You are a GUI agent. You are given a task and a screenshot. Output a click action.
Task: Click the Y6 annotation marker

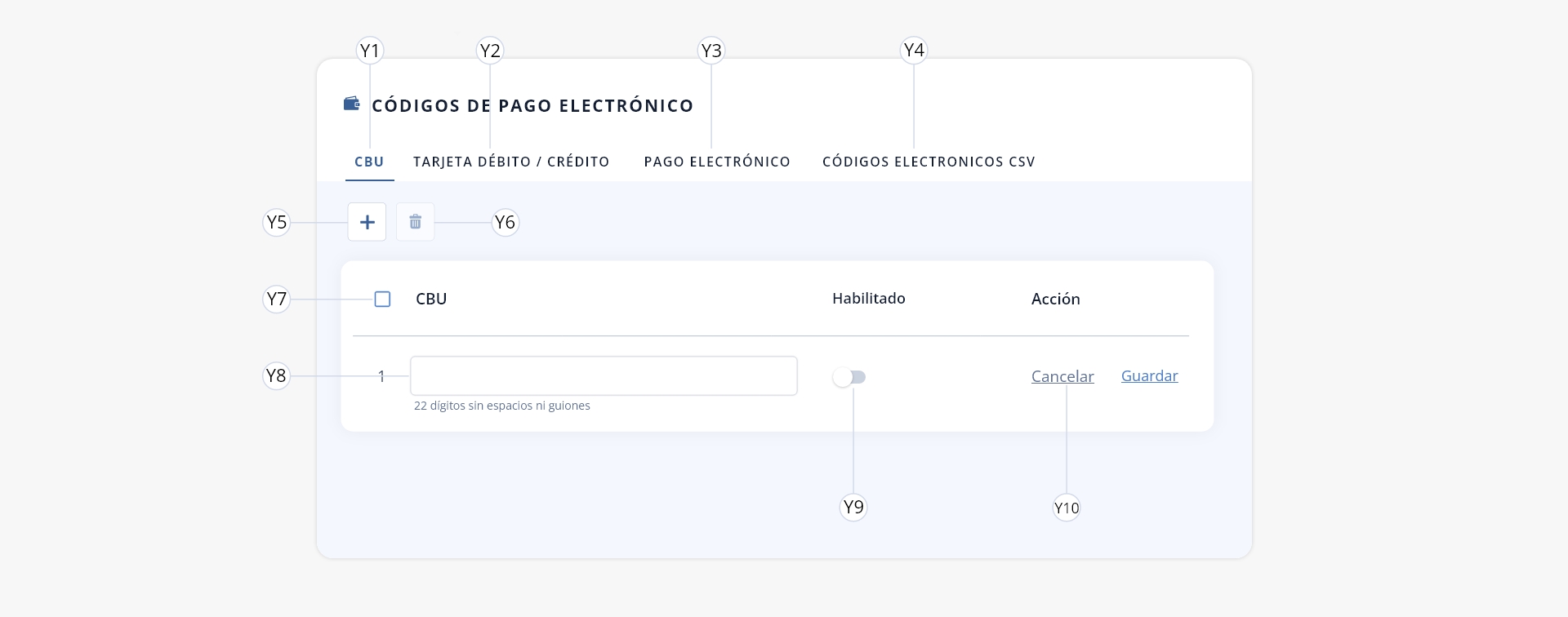click(x=505, y=222)
